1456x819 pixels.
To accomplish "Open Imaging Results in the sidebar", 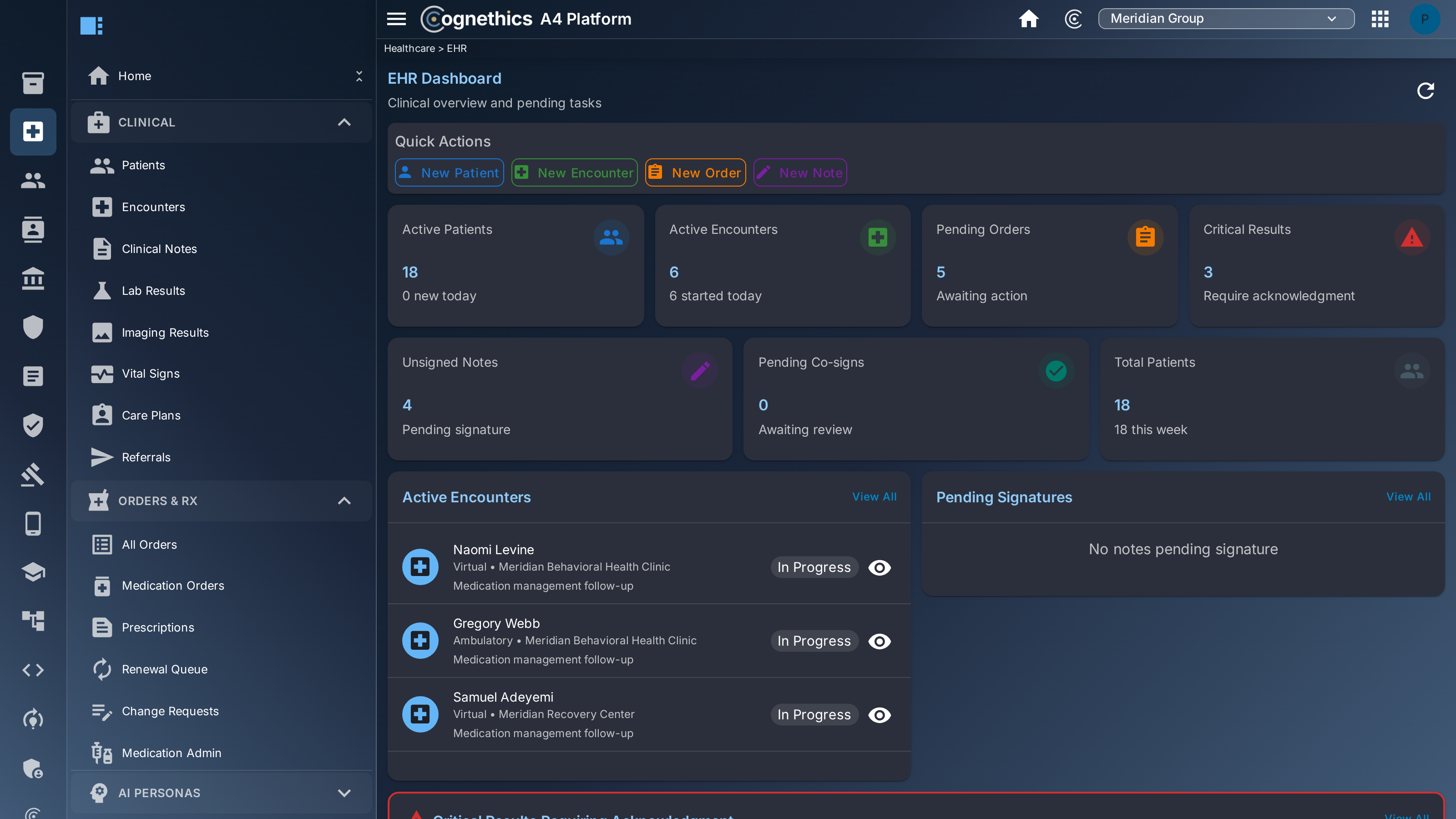I will coord(222,332).
